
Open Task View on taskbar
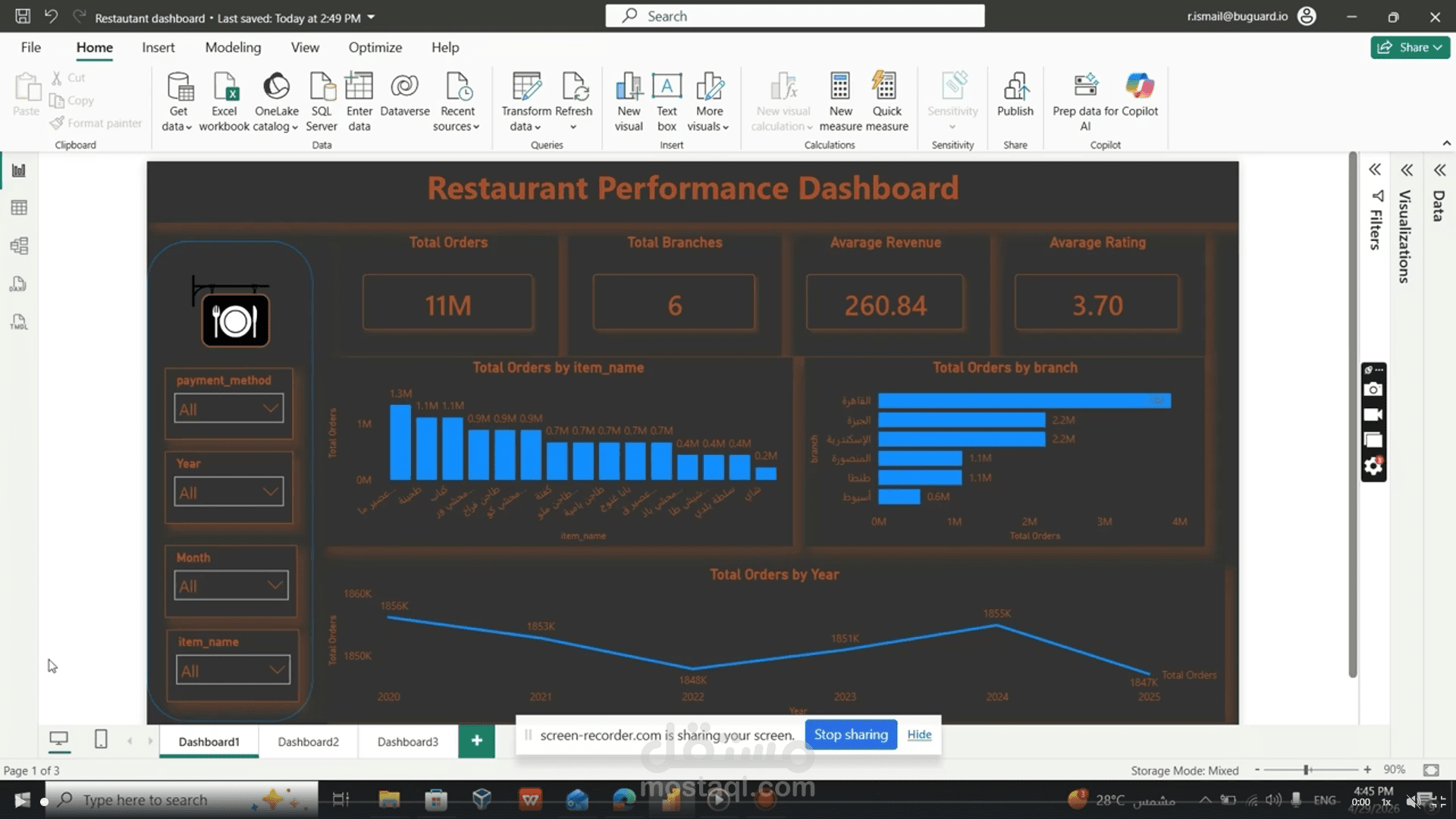tap(341, 799)
